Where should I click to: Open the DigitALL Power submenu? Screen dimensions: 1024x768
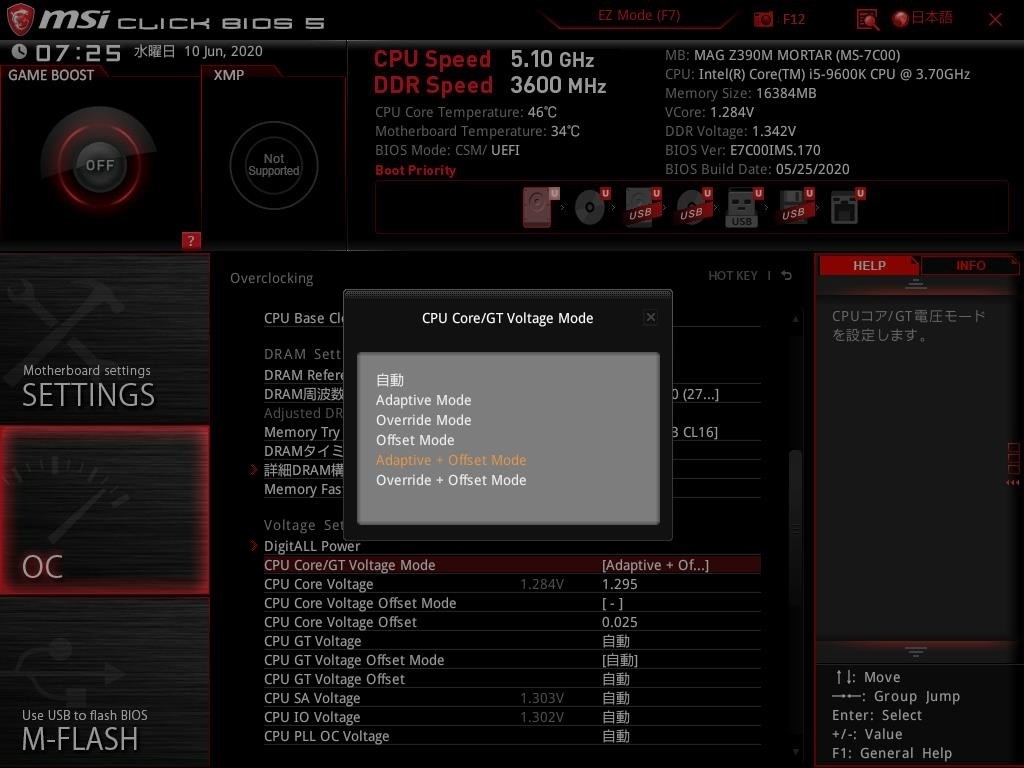pyautogui.click(x=310, y=546)
